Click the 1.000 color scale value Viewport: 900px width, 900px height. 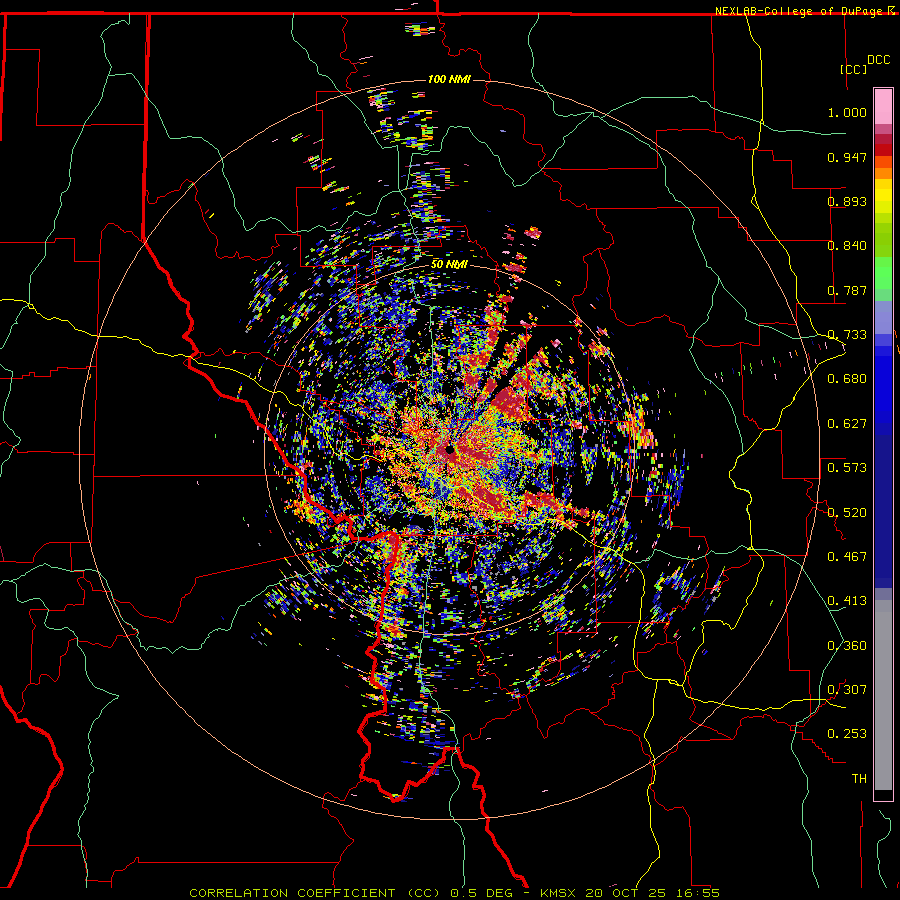(x=847, y=112)
